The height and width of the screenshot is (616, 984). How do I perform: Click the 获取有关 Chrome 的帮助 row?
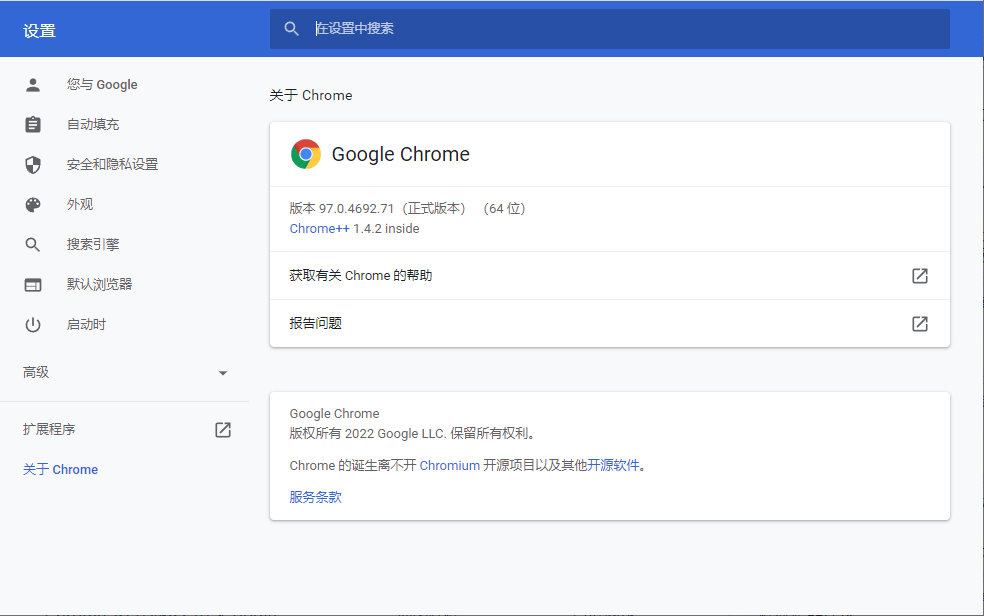click(x=610, y=275)
